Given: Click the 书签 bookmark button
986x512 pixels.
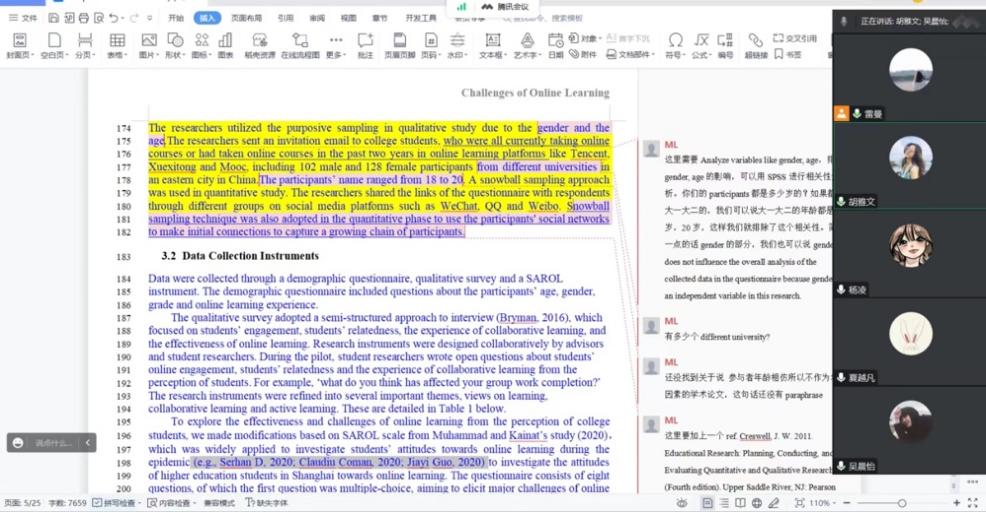Looking at the screenshot, I should [x=788, y=55].
